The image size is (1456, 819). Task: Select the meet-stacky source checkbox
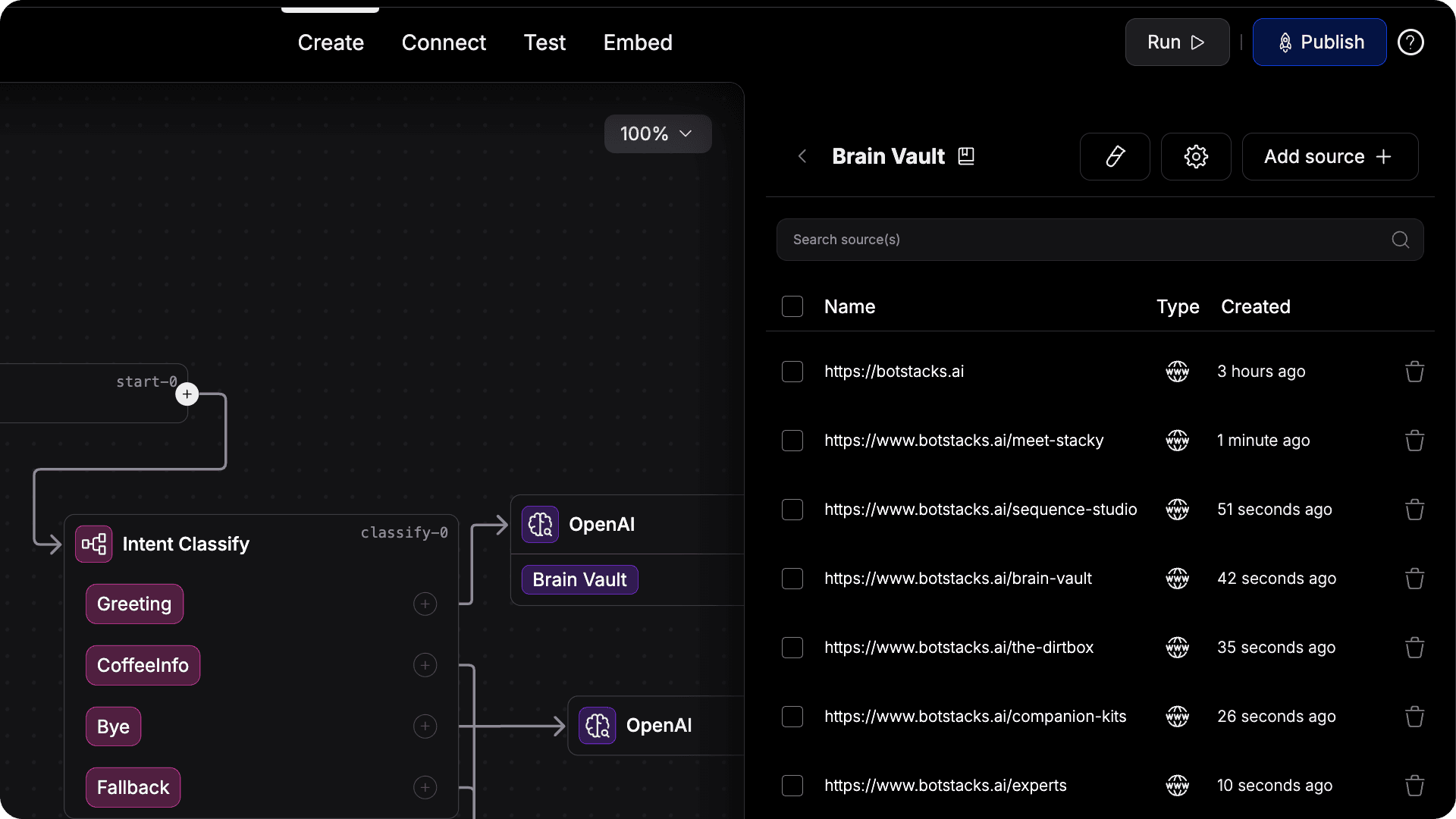[792, 441]
